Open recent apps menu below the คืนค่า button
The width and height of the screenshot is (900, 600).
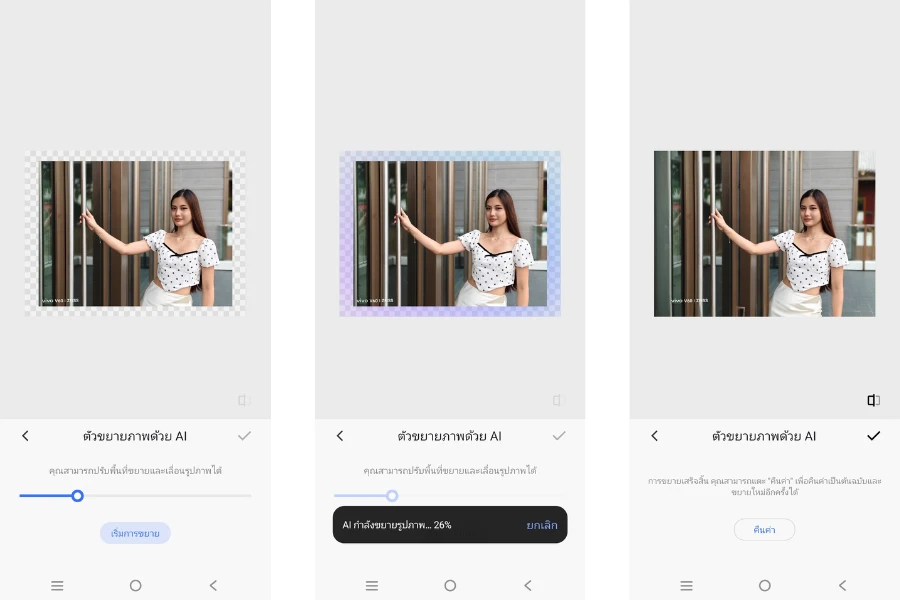(686, 585)
